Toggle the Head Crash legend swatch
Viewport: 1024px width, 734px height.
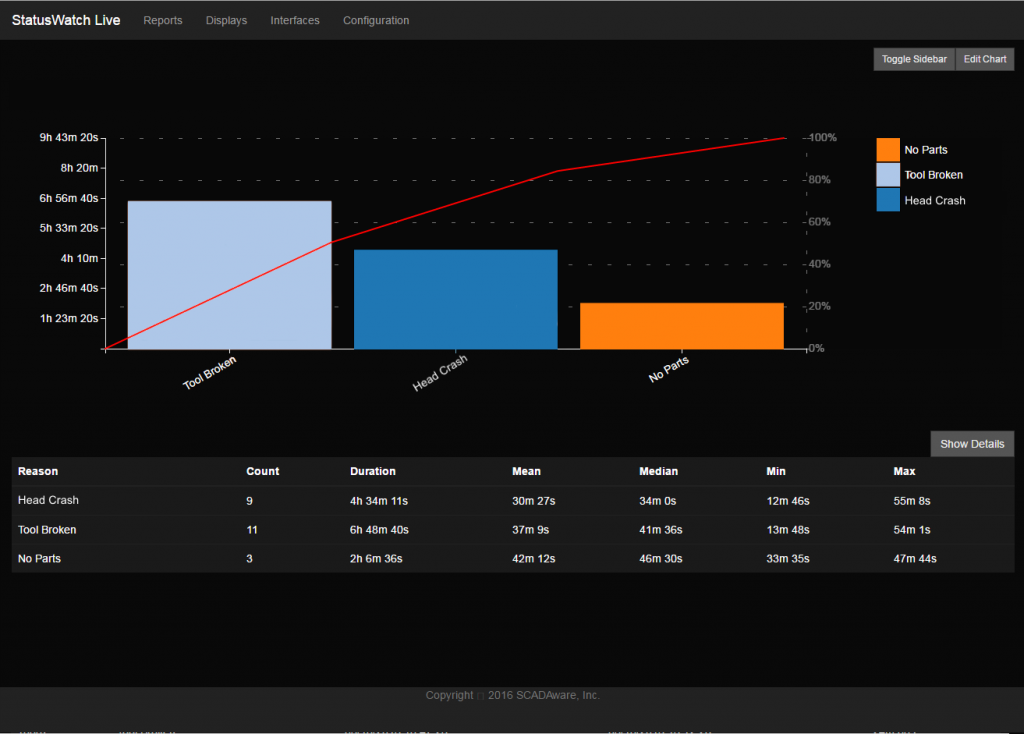[x=887, y=200]
